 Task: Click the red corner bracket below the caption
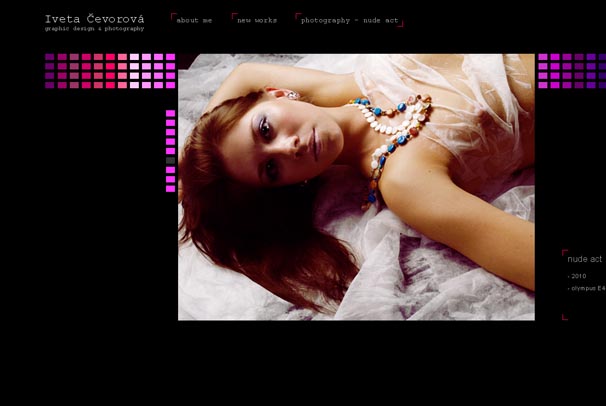[x=564, y=317]
